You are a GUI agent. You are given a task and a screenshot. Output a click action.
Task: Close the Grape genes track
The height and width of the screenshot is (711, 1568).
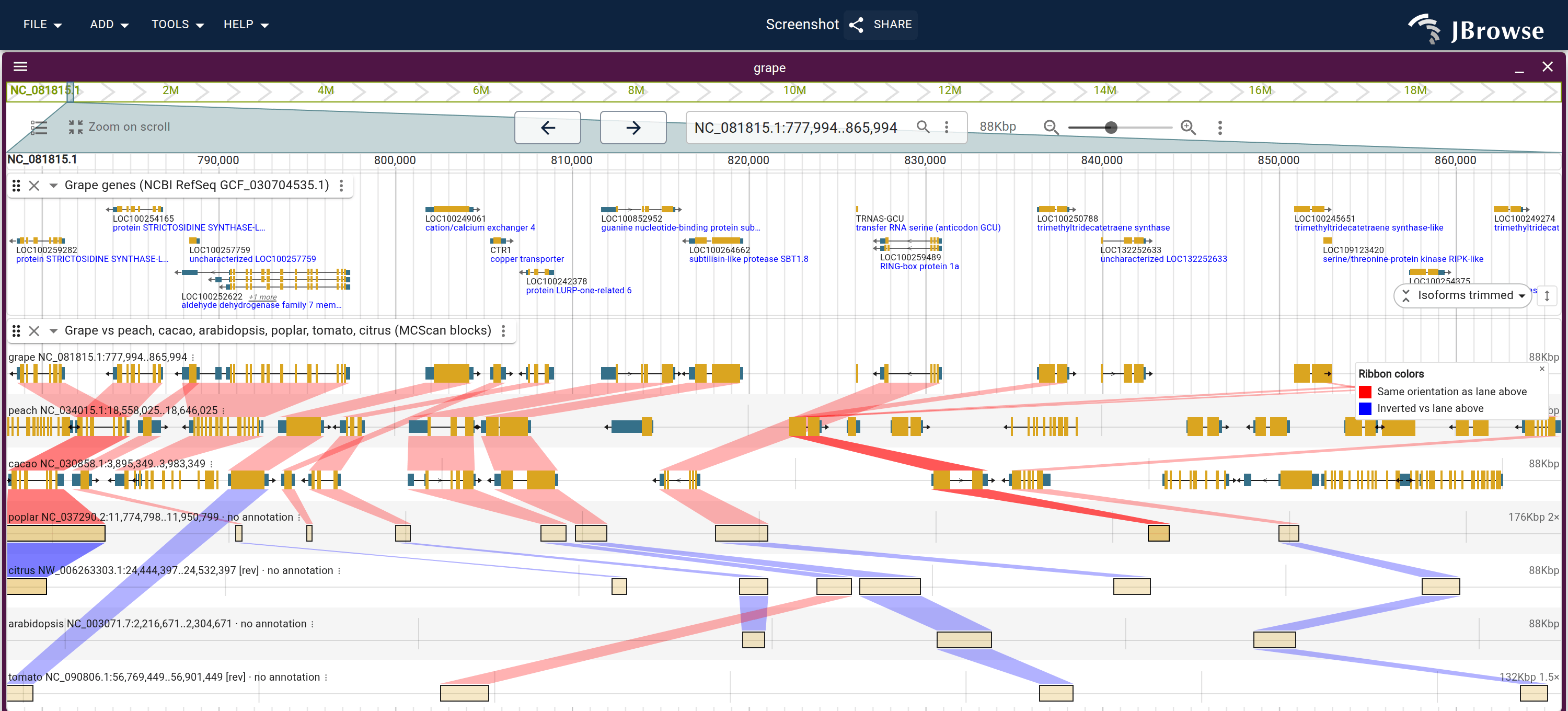[x=34, y=186]
